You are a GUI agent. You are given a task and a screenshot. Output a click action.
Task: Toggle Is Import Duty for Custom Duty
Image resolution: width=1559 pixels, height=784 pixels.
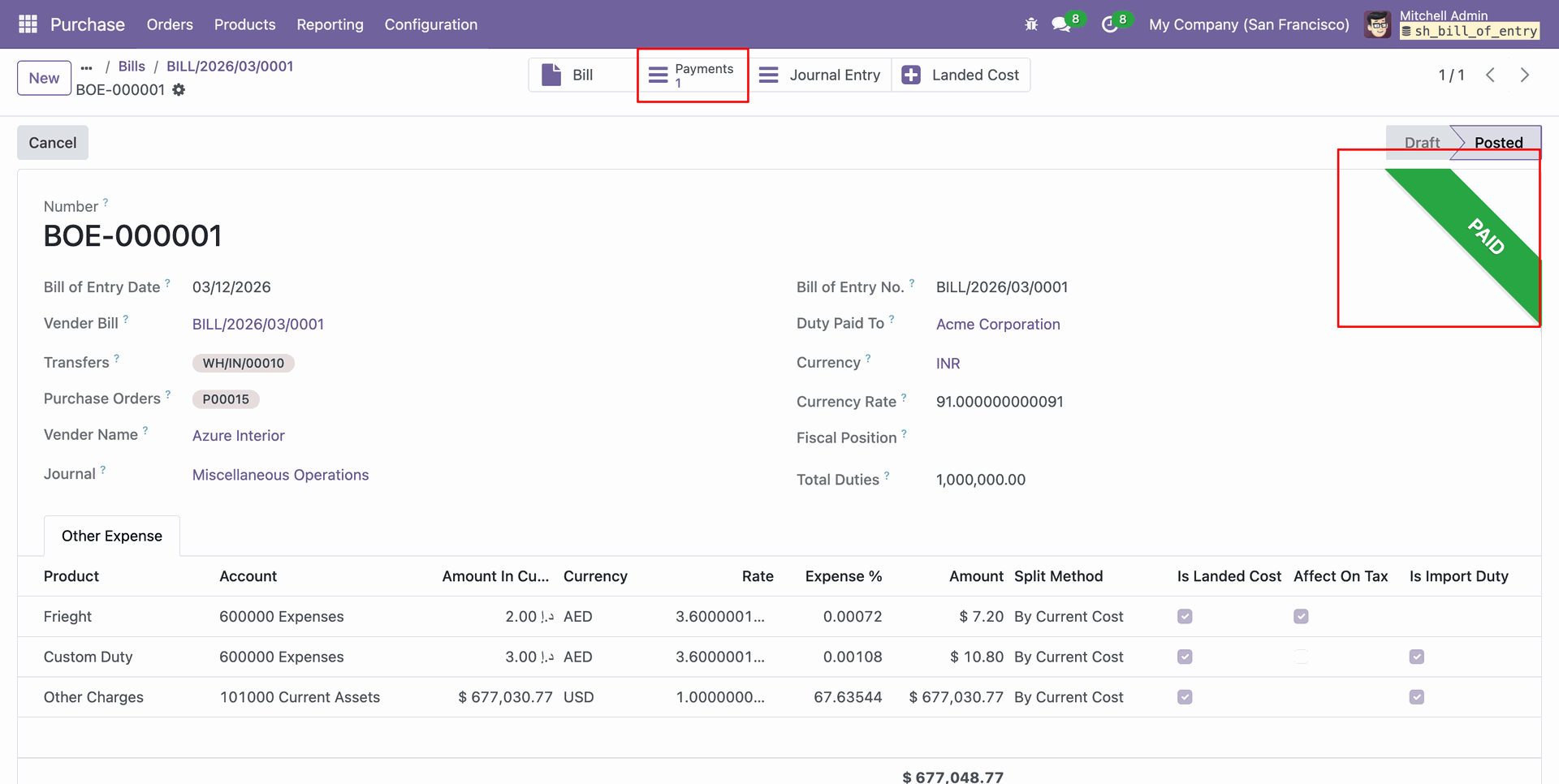tap(1416, 657)
